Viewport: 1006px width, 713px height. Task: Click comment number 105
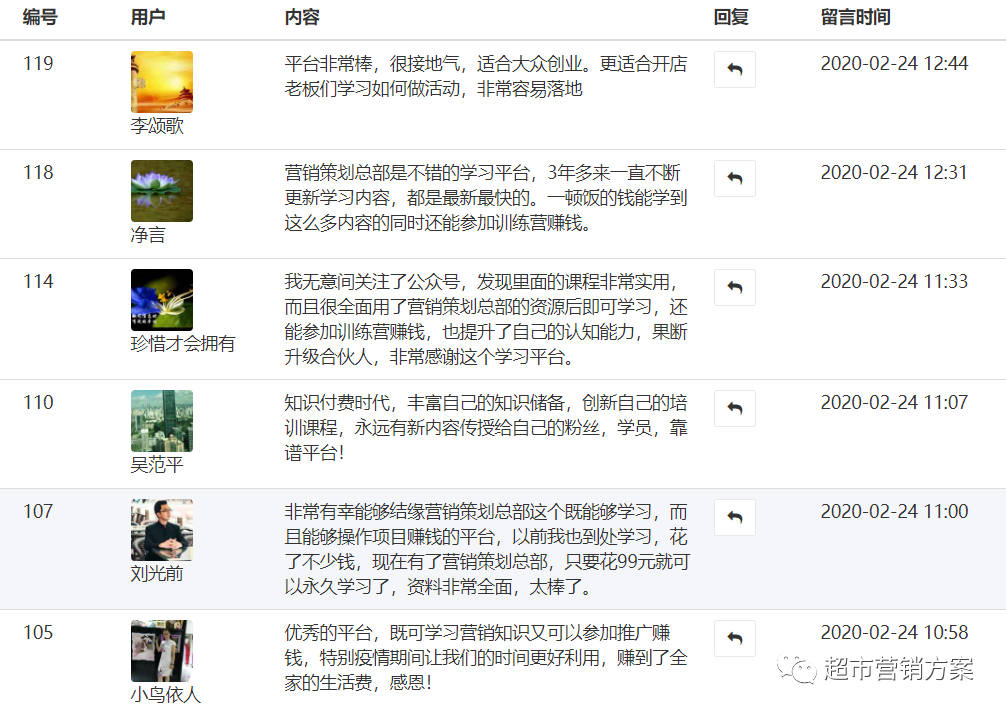[x=38, y=632]
